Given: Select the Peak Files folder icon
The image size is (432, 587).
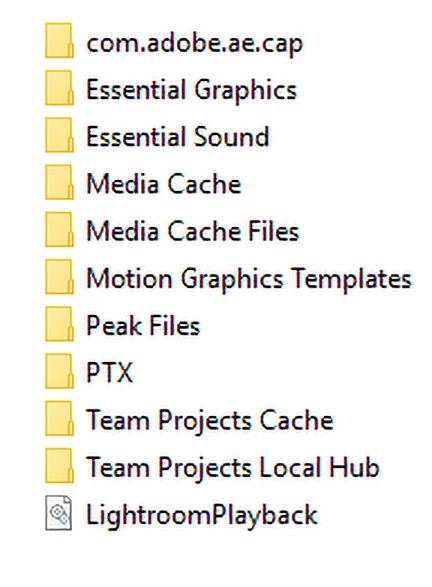Looking at the screenshot, I should 59,324.
